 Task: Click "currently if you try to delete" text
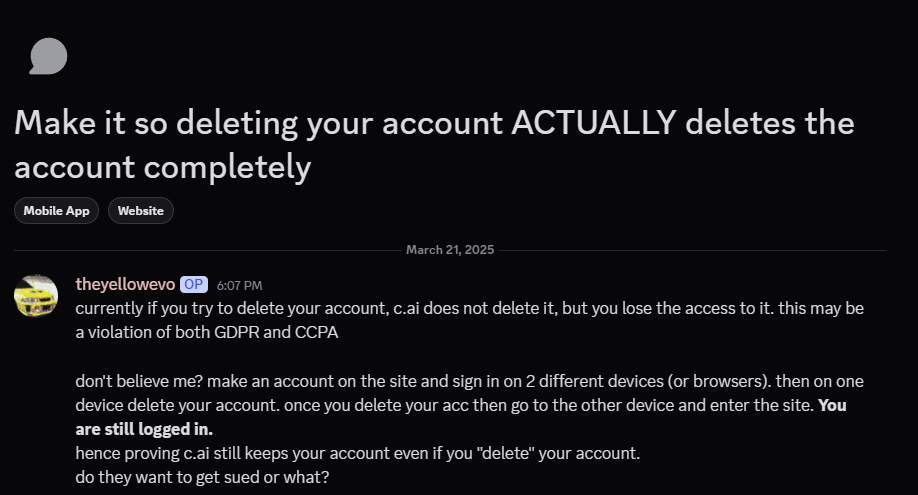click(x=180, y=308)
